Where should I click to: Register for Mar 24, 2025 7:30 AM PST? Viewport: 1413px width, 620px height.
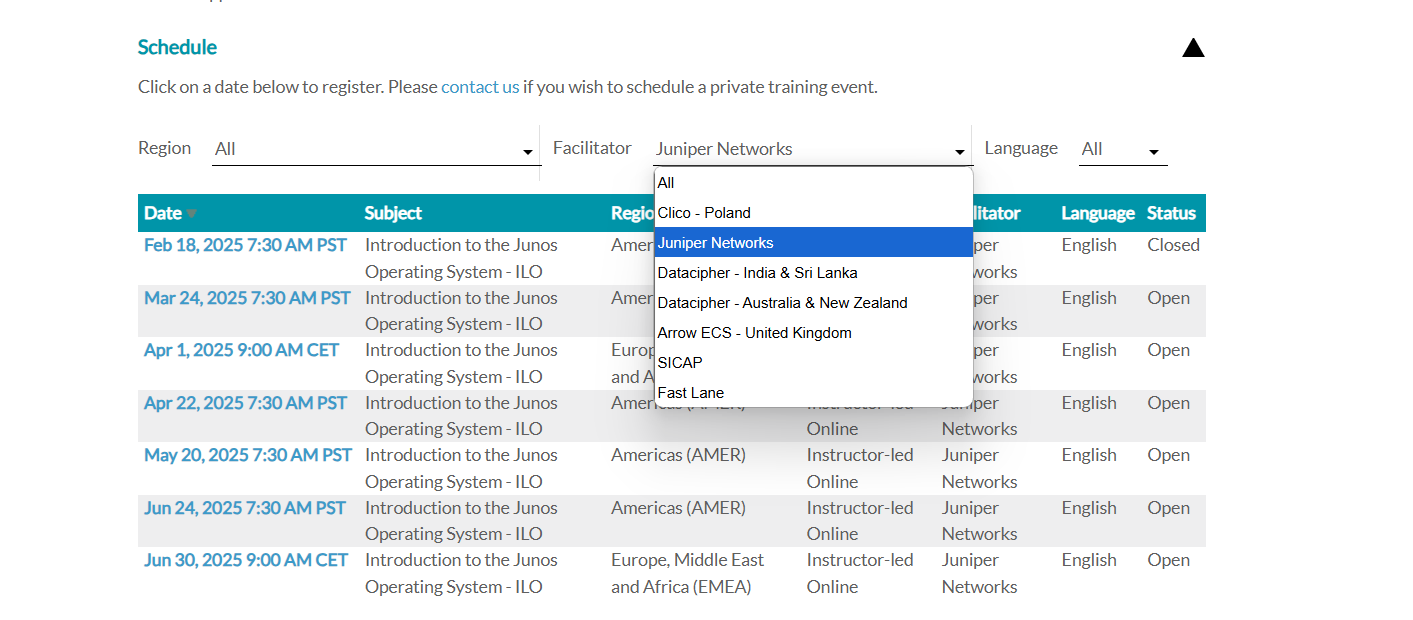pyautogui.click(x=247, y=298)
